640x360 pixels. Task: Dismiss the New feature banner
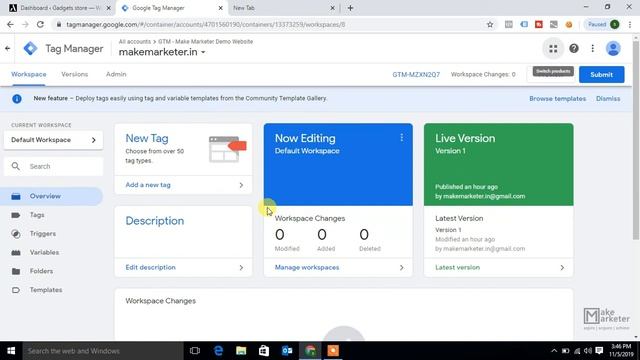click(608, 99)
